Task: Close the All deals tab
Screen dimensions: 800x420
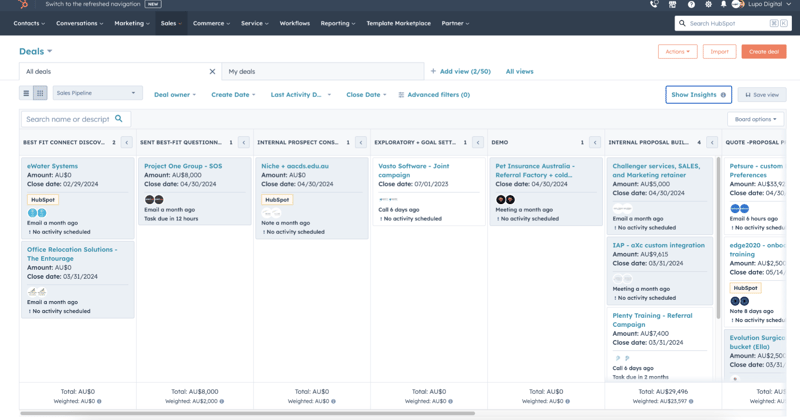Action: coord(212,71)
